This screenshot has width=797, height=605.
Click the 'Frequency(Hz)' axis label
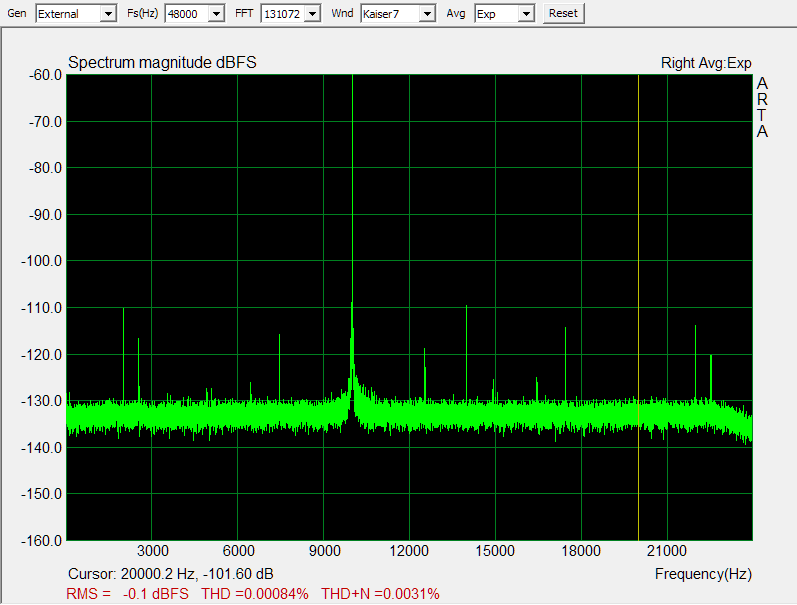[703, 574]
